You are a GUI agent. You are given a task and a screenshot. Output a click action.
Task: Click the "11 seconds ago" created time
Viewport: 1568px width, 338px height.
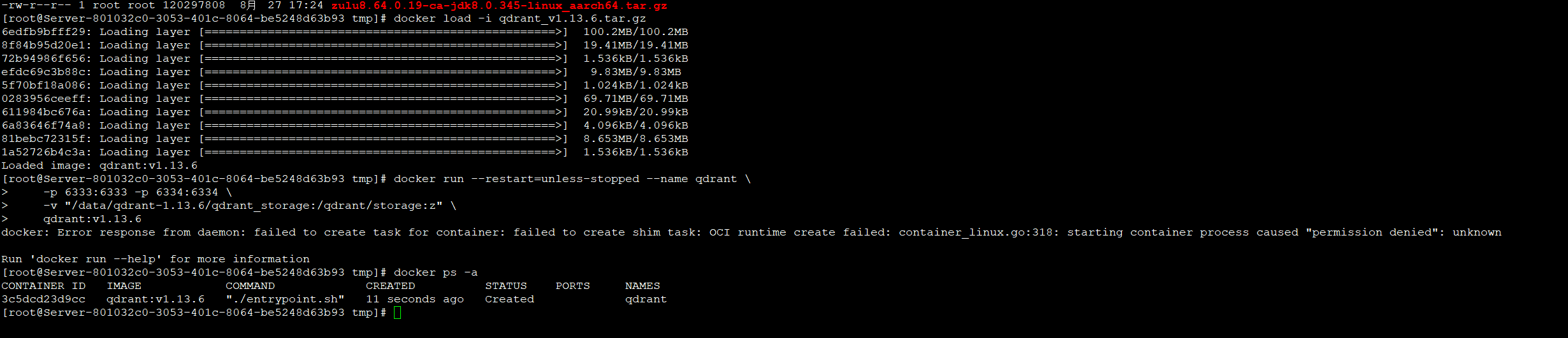[x=414, y=299]
